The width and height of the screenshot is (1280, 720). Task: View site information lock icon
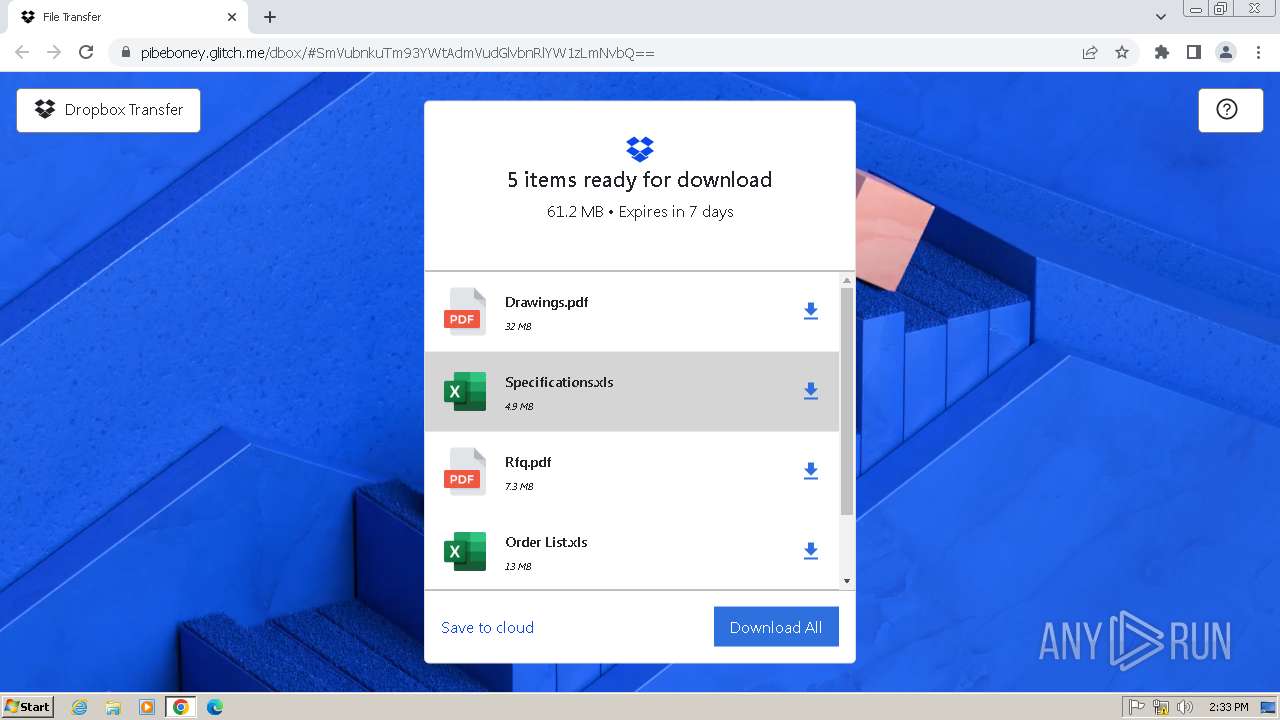(126, 52)
